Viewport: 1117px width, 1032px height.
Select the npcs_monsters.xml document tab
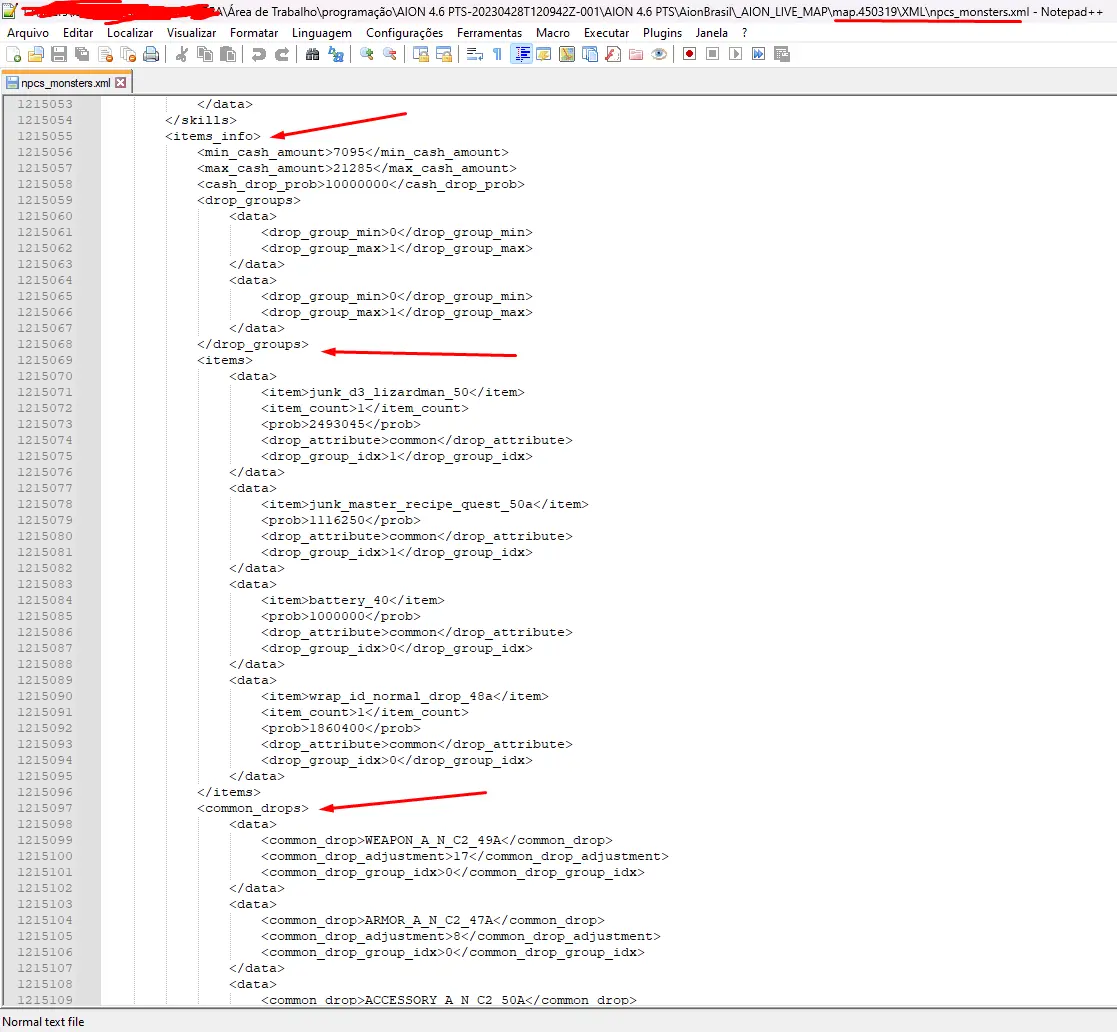point(65,83)
